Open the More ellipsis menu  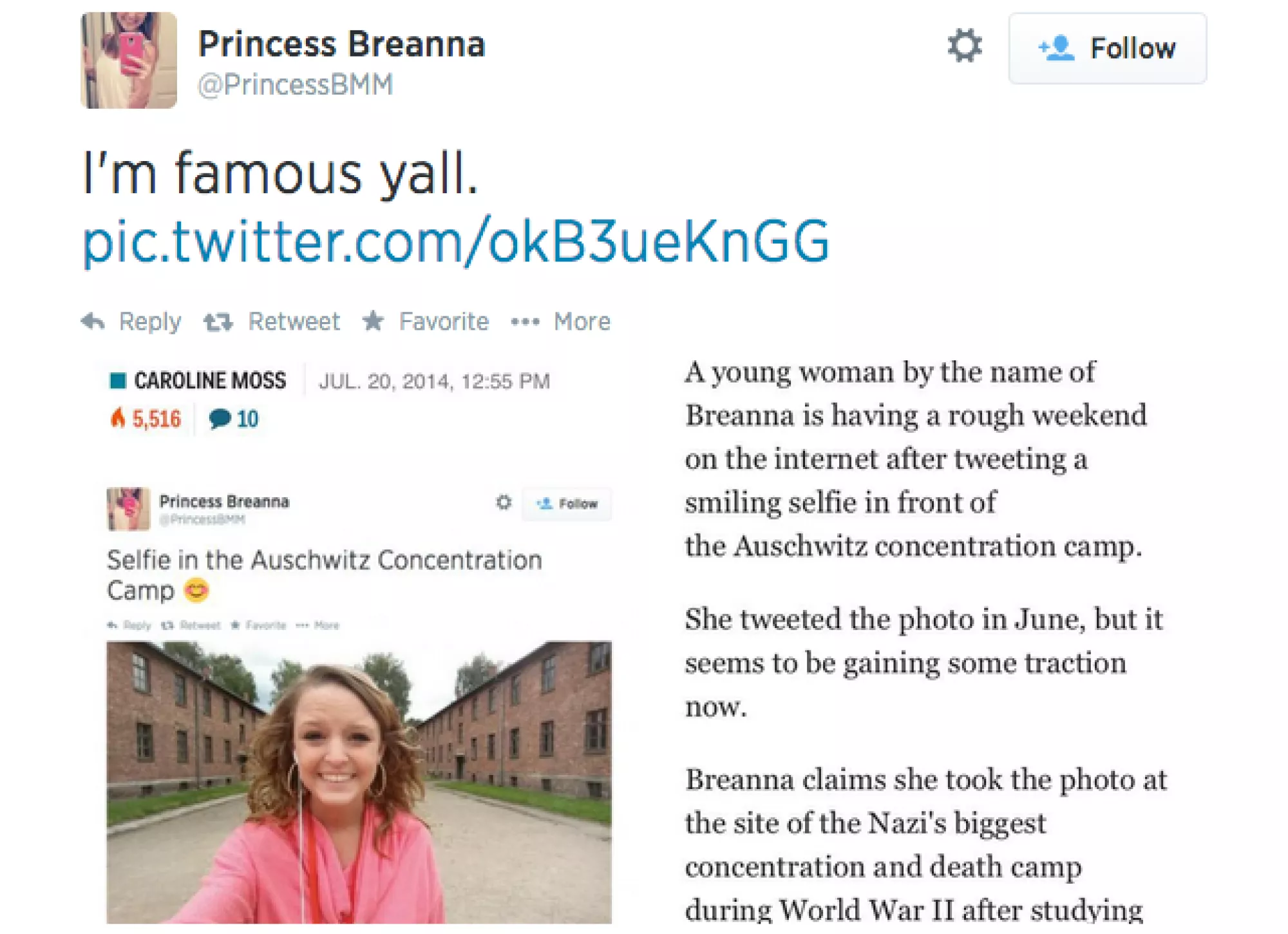click(525, 321)
